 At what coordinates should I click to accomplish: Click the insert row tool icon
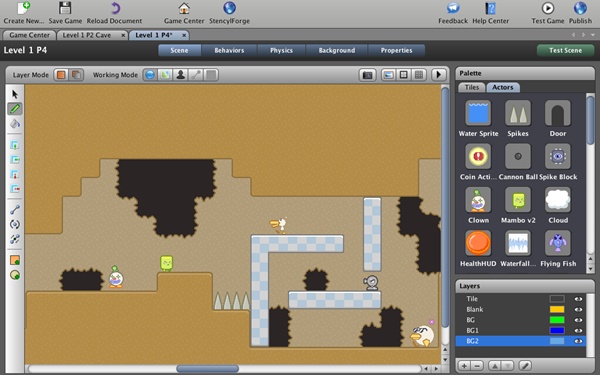pyautogui.click(x=15, y=145)
